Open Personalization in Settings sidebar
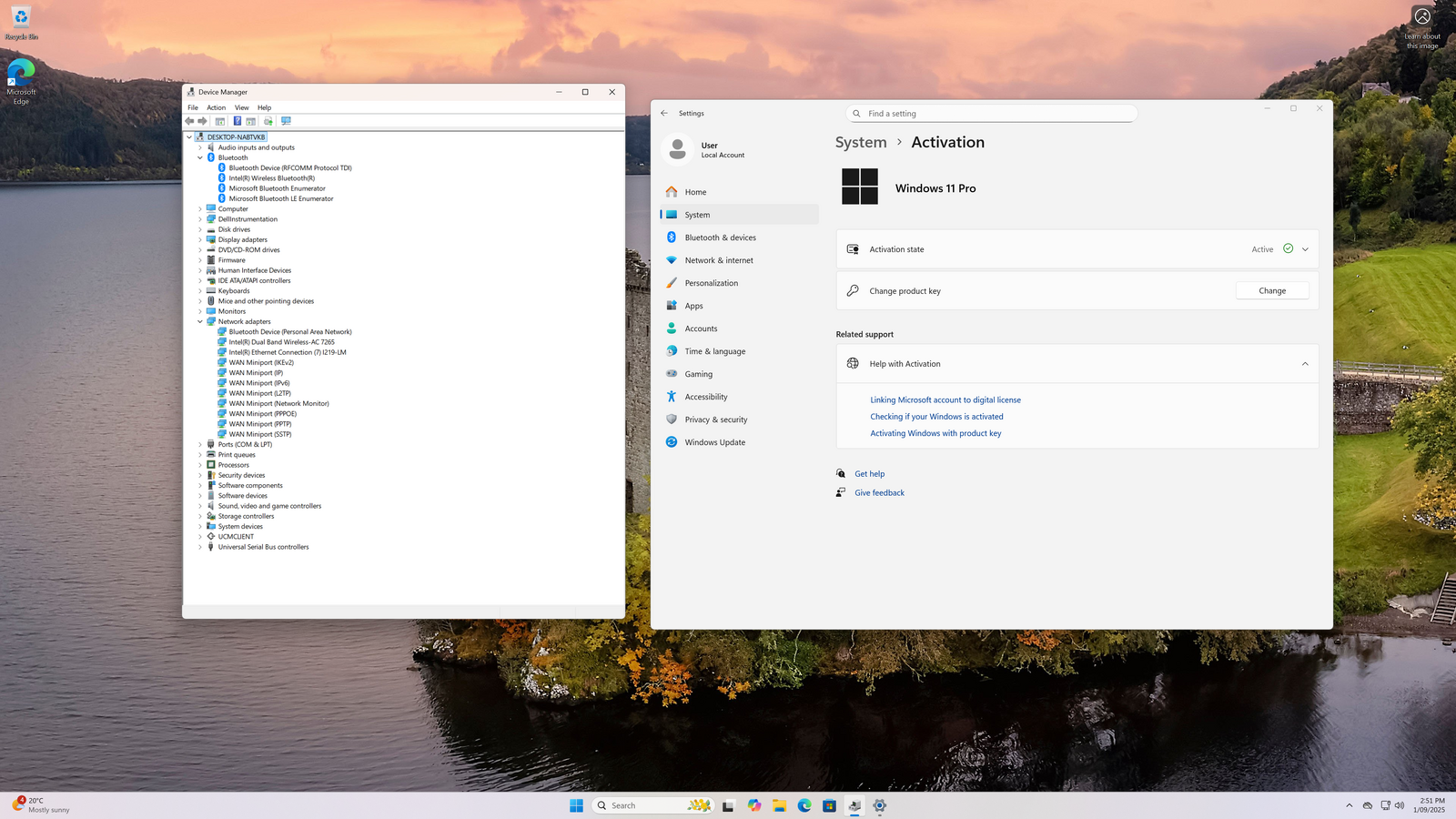Viewport: 1456px width, 819px height. click(x=739, y=283)
